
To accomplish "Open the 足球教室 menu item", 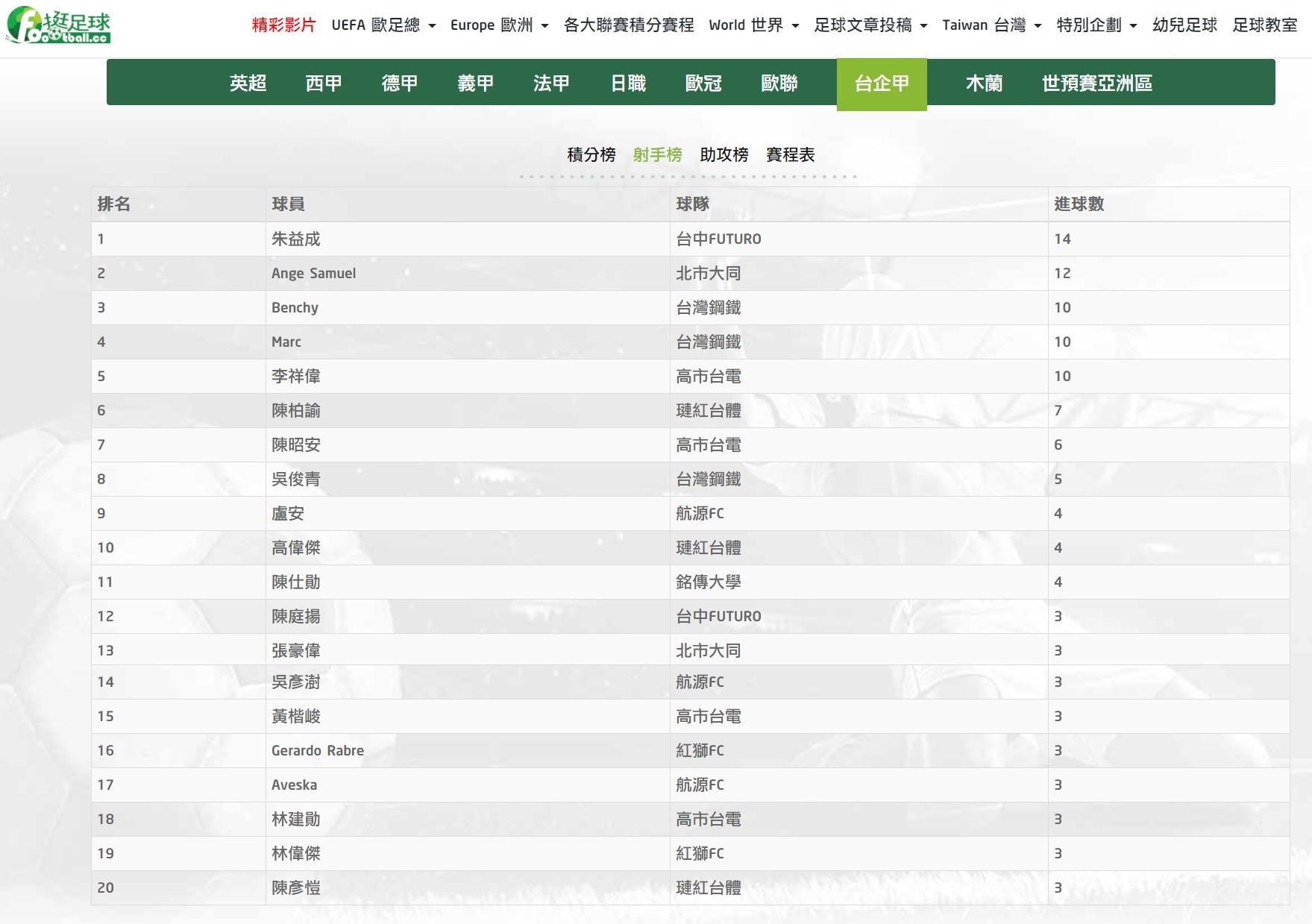I will [x=1264, y=25].
